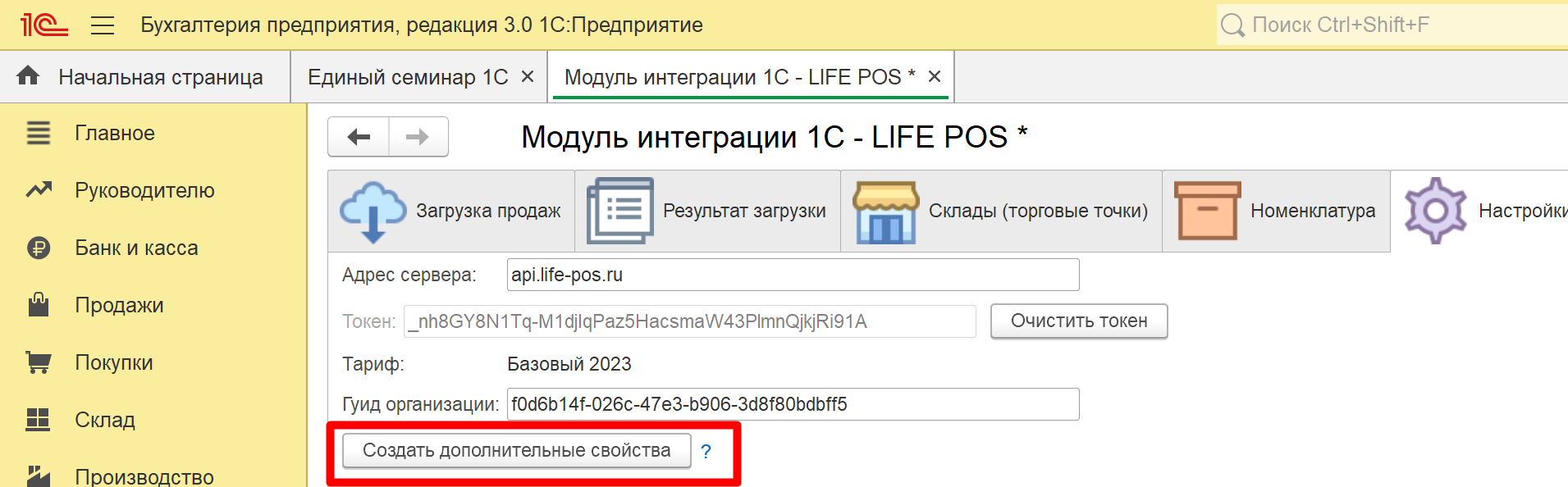This screenshot has width=1568, height=487.
Task: Click the Руководителю chart icon
Action: (39, 190)
